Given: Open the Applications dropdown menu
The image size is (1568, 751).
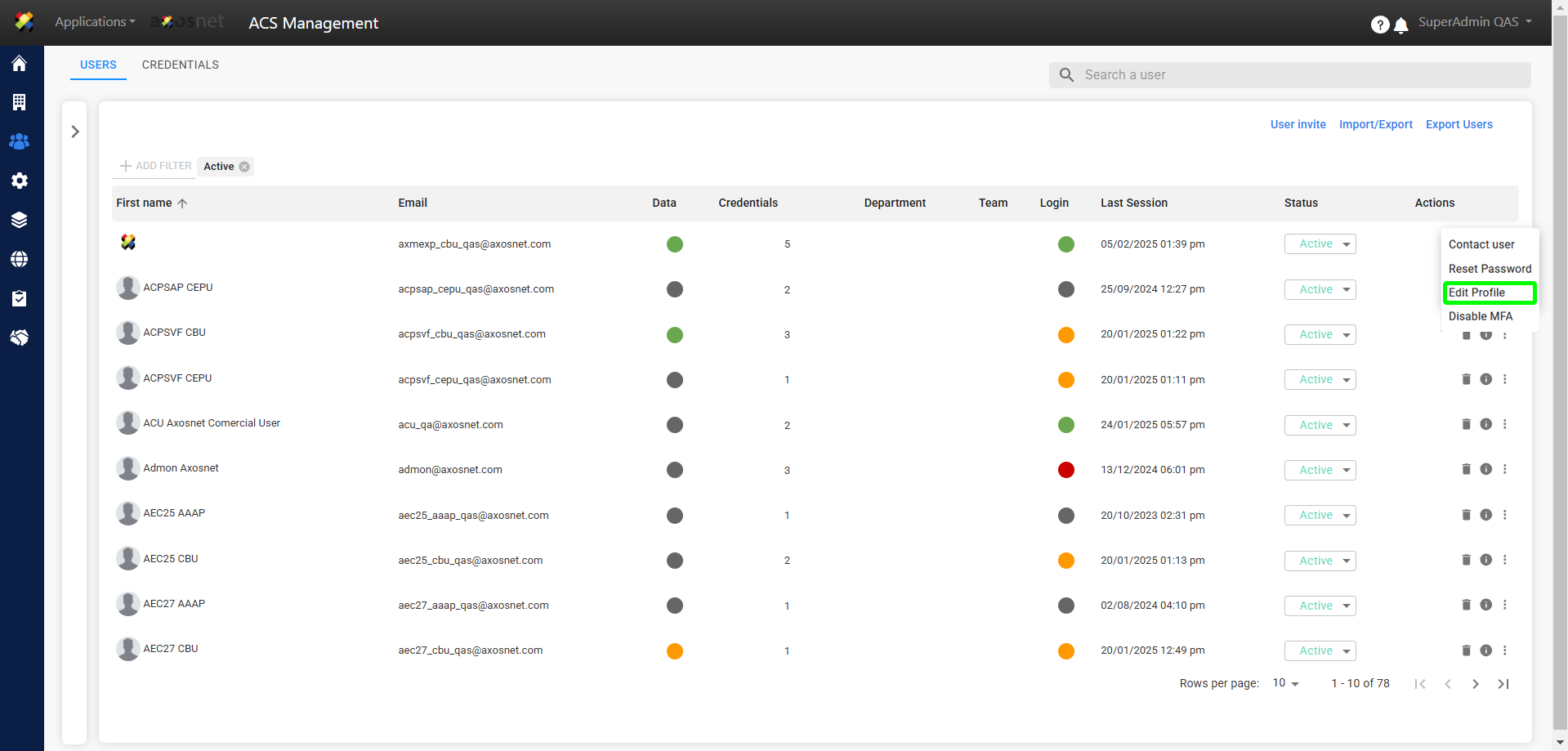Looking at the screenshot, I should pos(95,22).
